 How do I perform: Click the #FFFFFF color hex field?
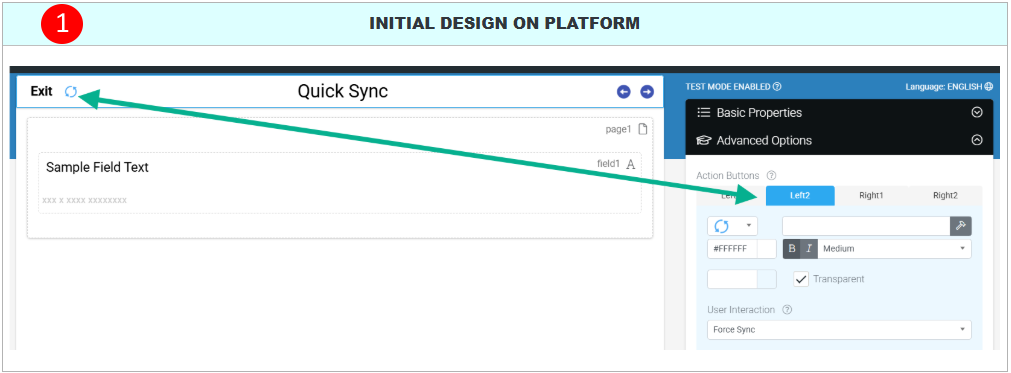click(732, 249)
